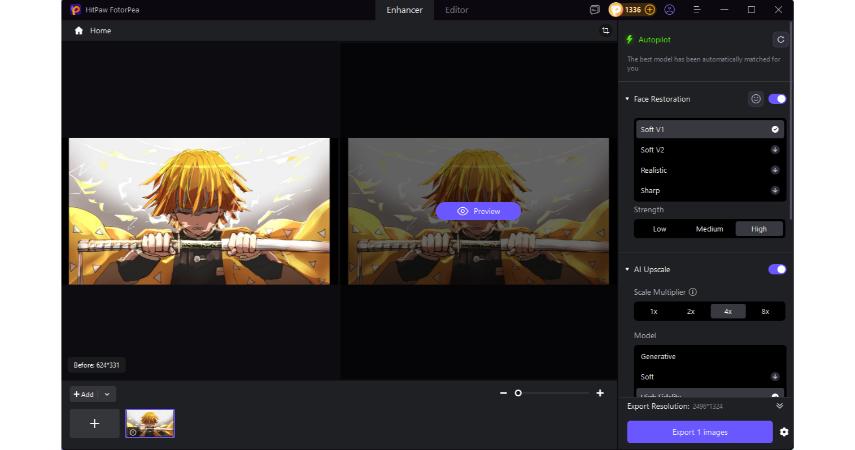Set strength to Medium
The width and height of the screenshot is (855, 450).
pyautogui.click(x=709, y=229)
